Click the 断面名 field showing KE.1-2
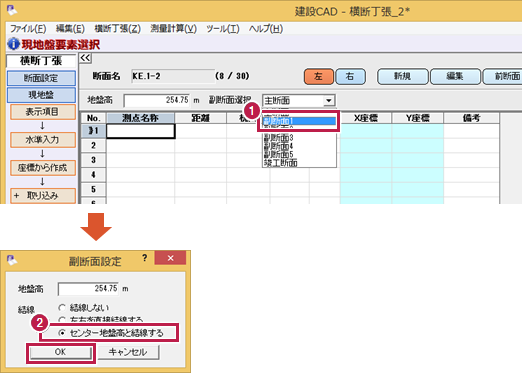This screenshot has height=373, width=522. (x=173, y=76)
